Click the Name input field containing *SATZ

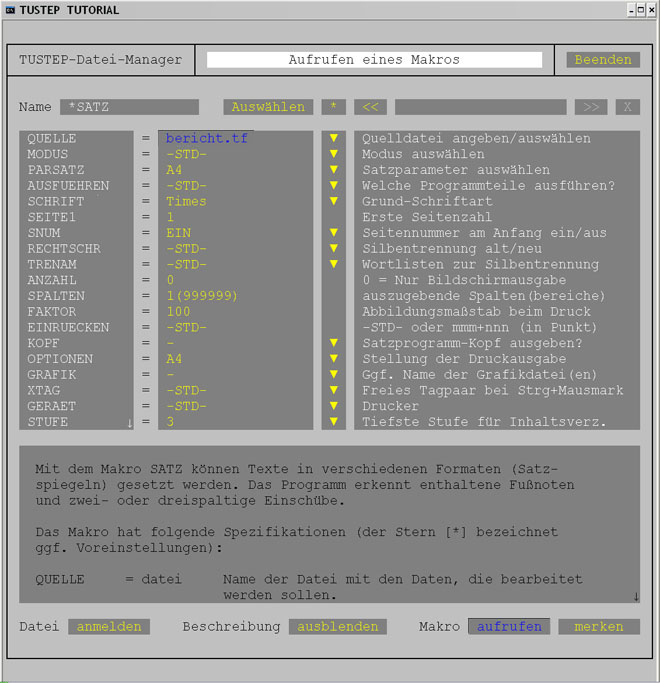tap(129, 107)
